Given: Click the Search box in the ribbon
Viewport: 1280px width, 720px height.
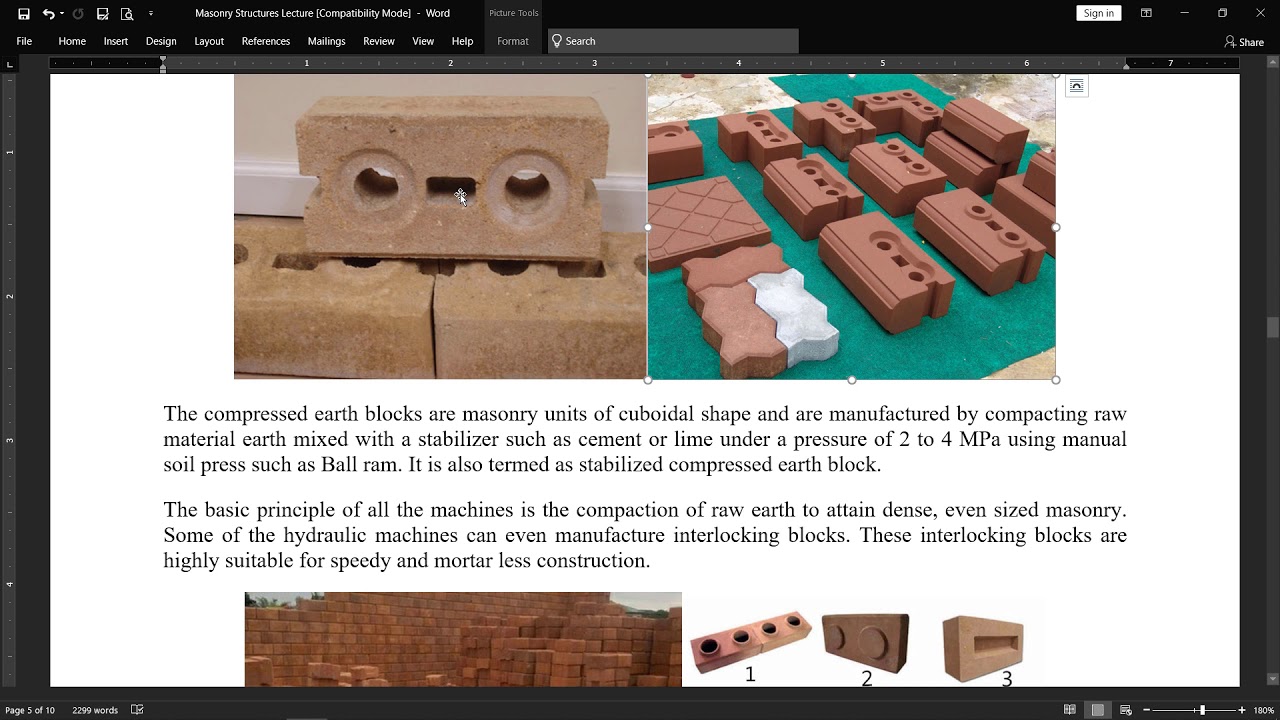Looking at the screenshot, I should point(673,41).
